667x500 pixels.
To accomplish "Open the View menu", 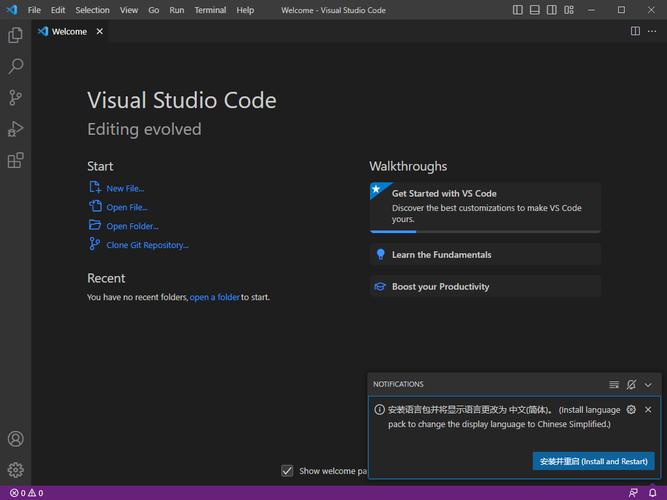I will tap(128, 10).
